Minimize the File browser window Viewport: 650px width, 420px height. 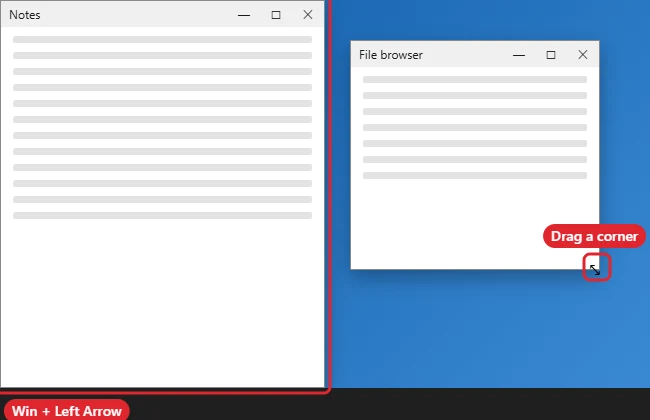pos(519,55)
